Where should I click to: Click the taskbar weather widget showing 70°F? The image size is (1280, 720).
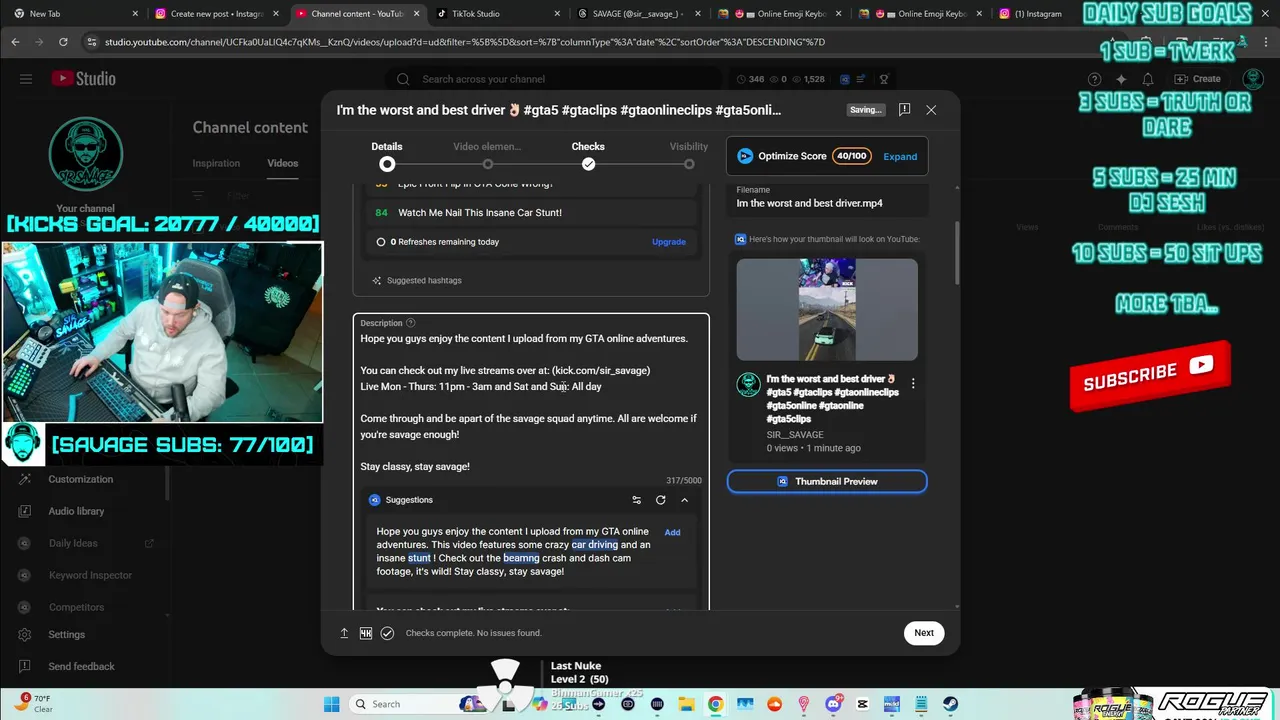pos(35,703)
